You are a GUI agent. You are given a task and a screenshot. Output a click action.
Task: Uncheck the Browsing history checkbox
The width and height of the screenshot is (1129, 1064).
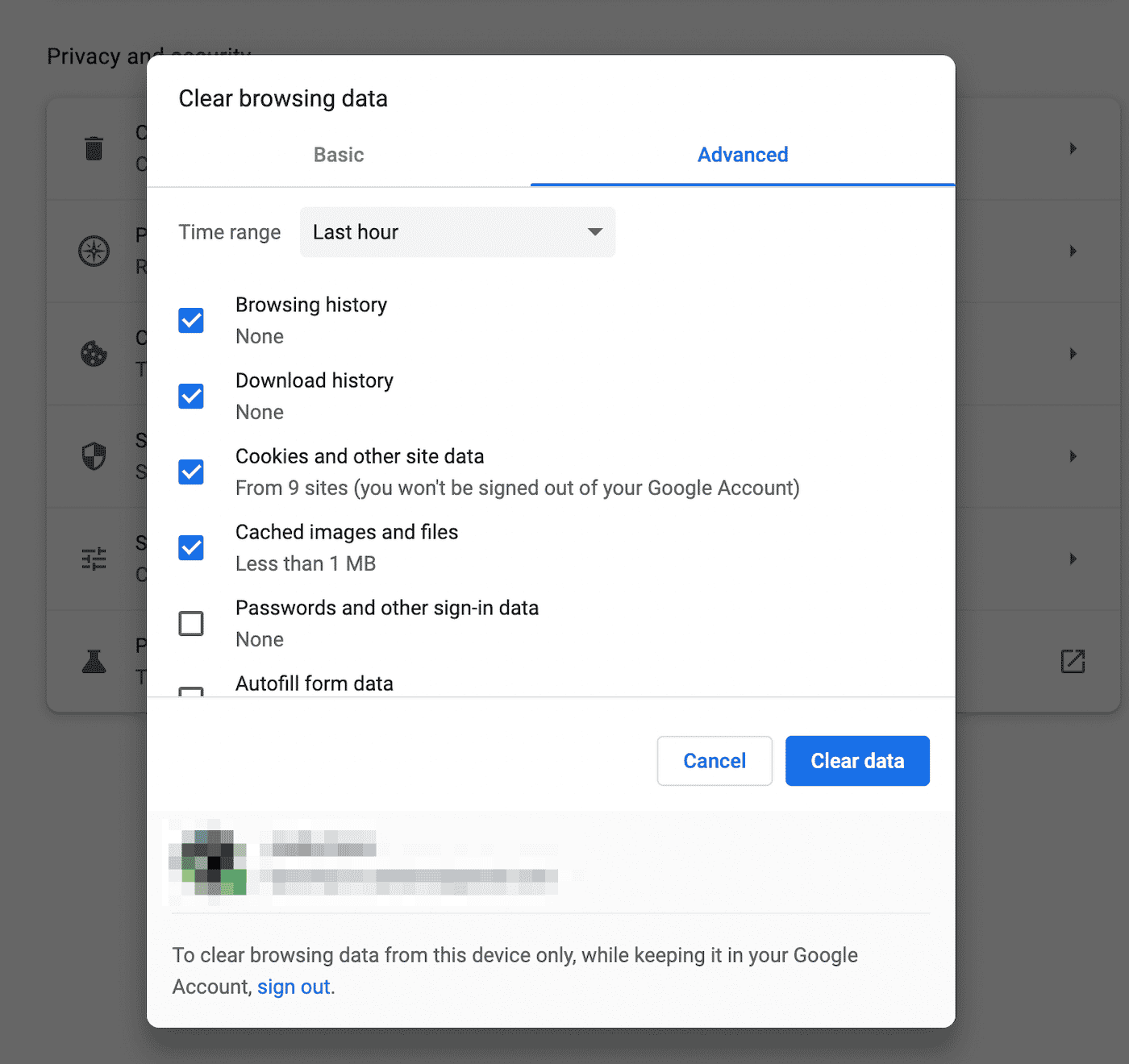tap(190, 320)
